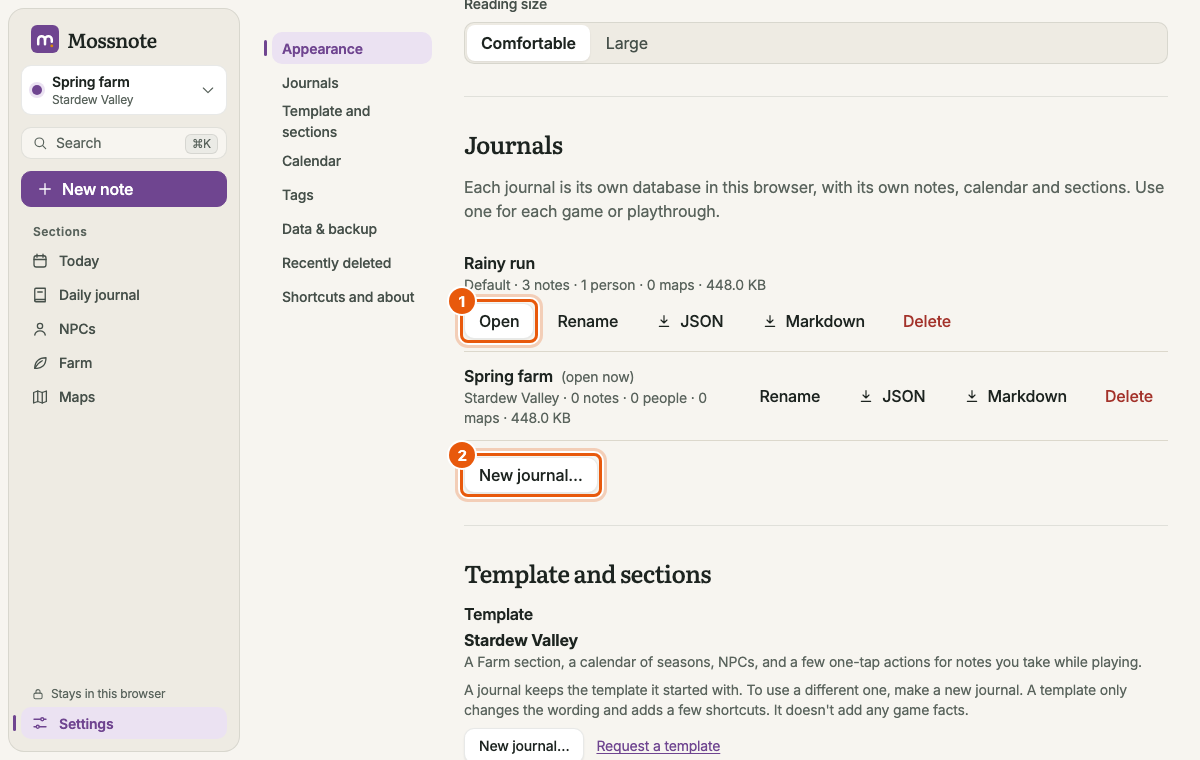Delete the Rainy run journal
The height and width of the screenshot is (760, 1200).
point(927,321)
